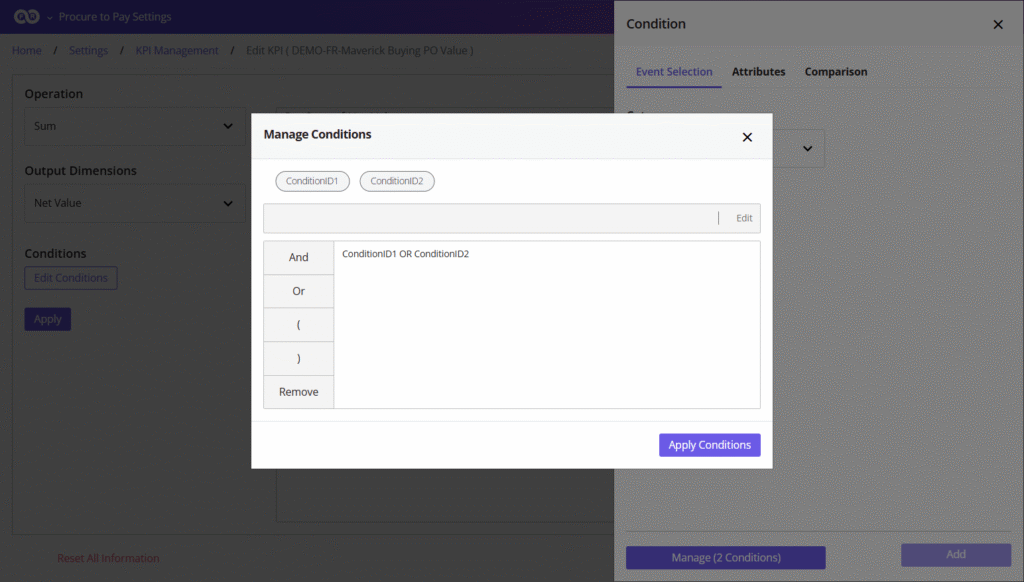Close the Condition side panel

(x=997, y=25)
